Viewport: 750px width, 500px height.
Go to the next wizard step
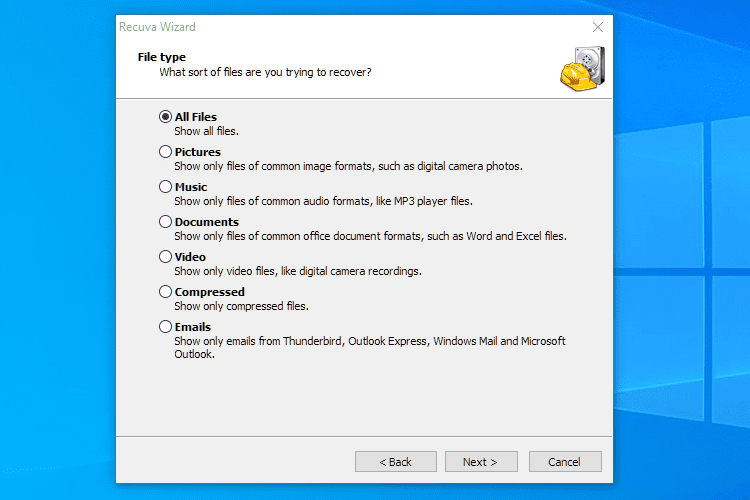tap(481, 462)
